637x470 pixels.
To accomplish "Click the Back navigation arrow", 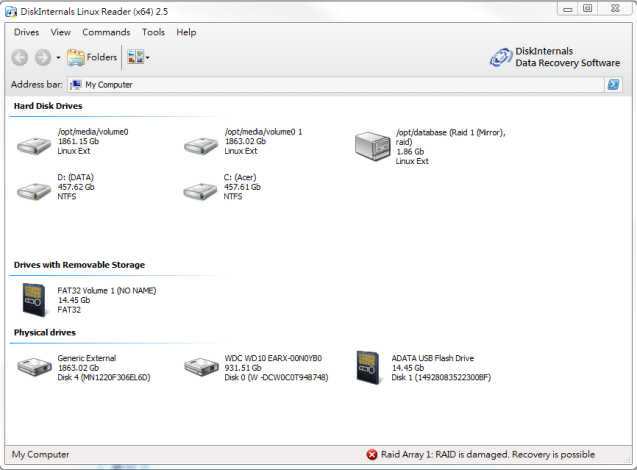I will point(20,58).
